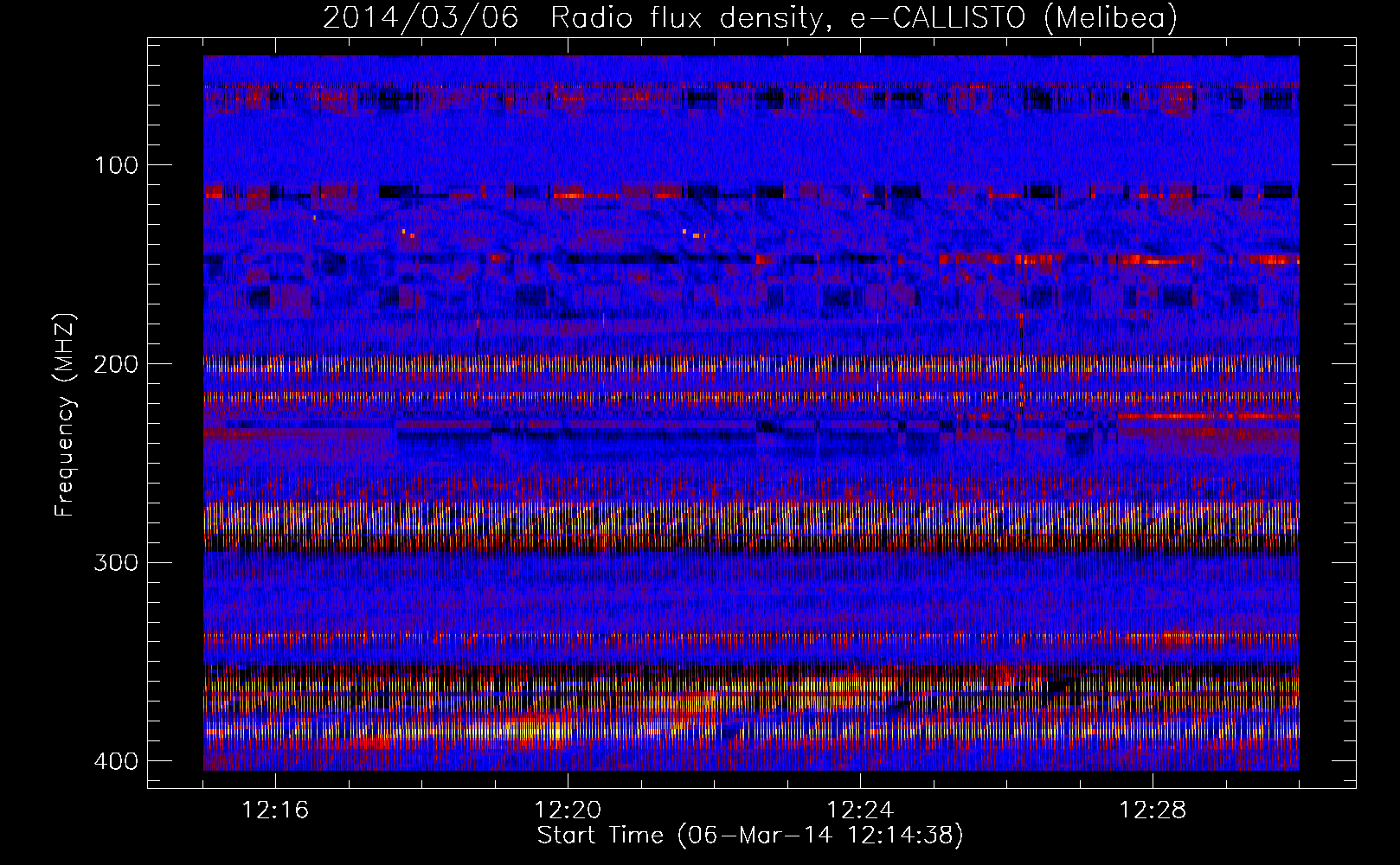Click the 200 frequency tick label
The height and width of the screenshot is (865, 1400).
[x=115, y=364]
